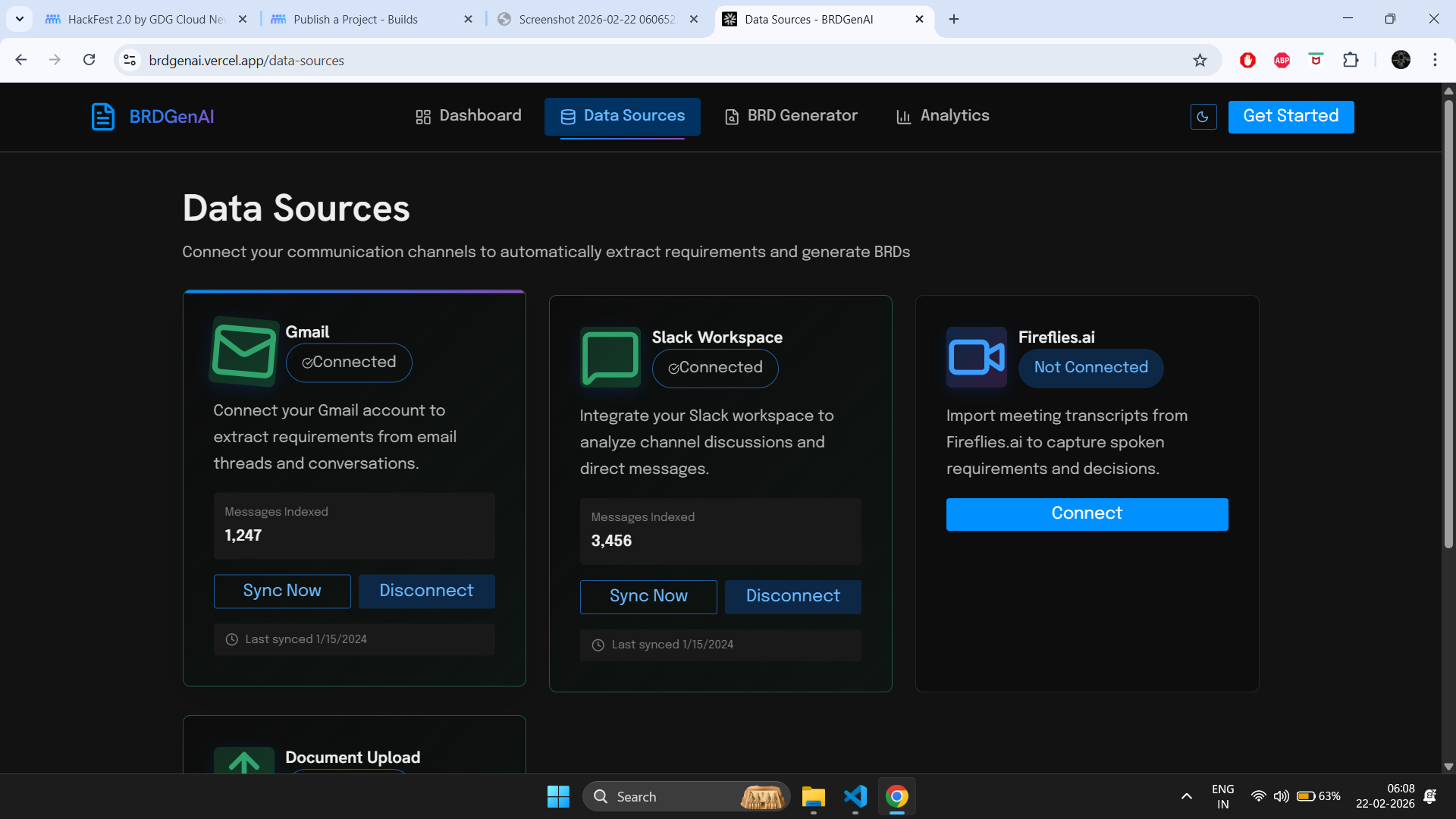Click the BRDGenAI brand name link

click(x=171, y=117)
